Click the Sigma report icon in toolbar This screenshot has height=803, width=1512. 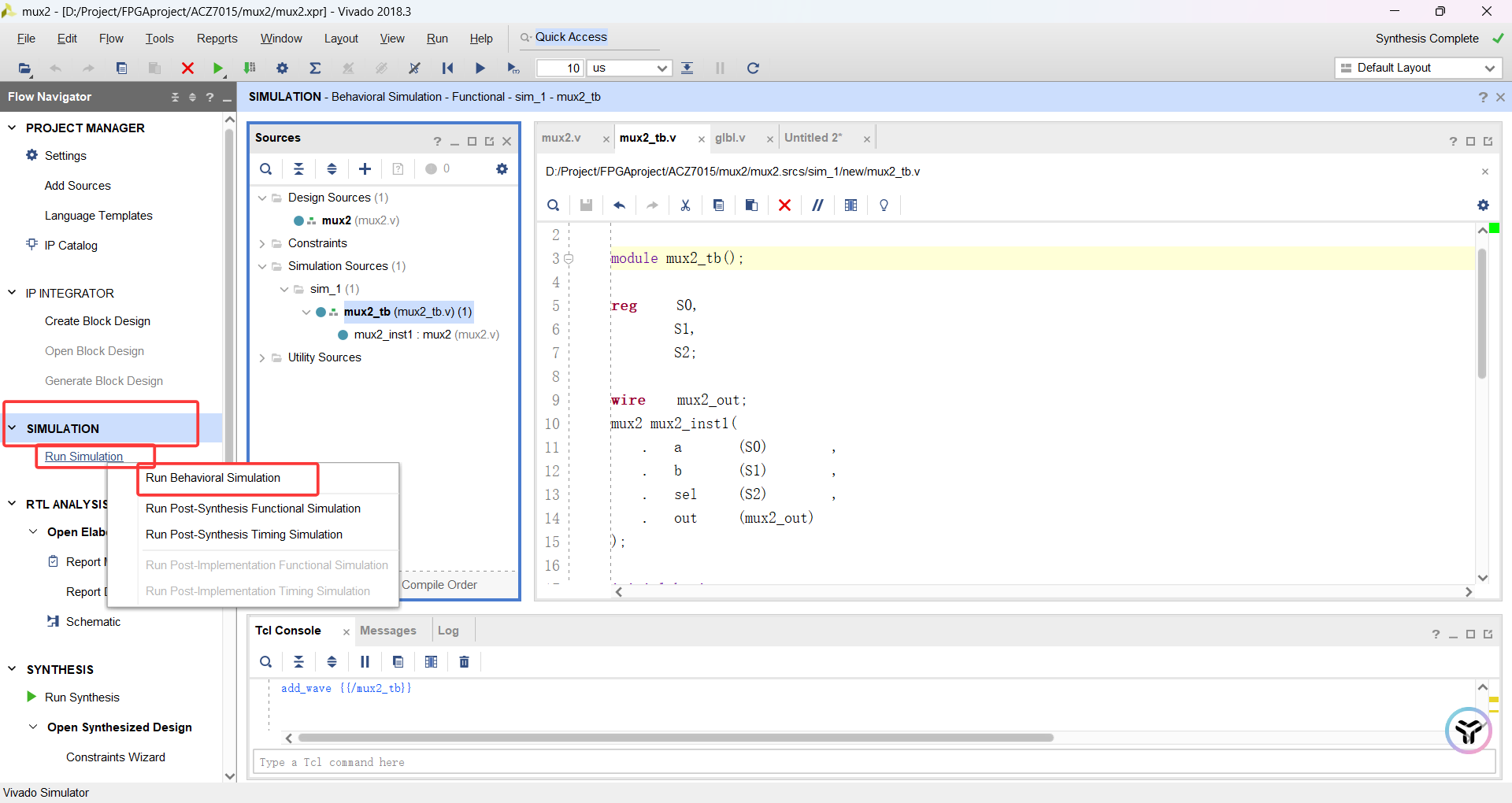[315, 68]
